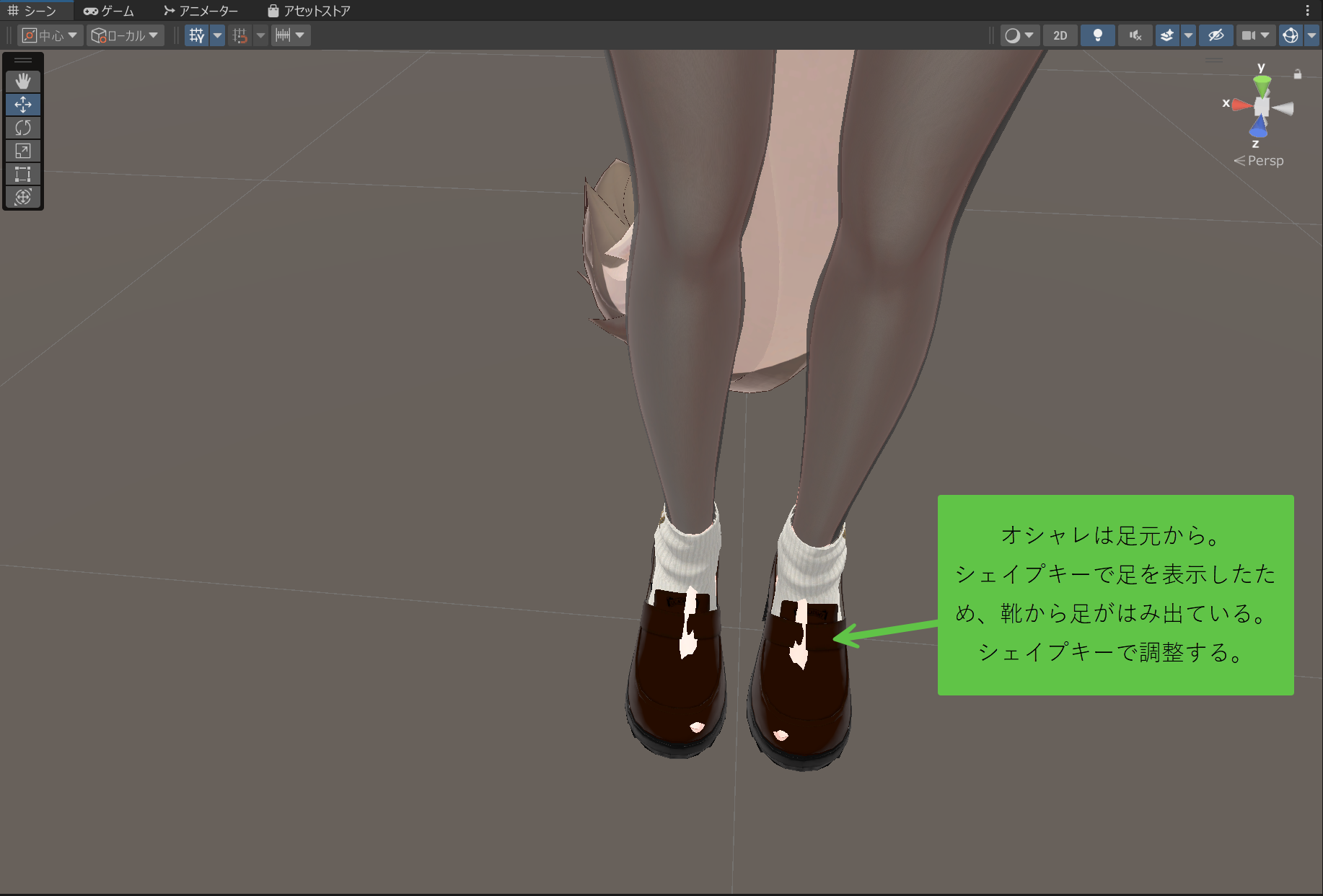This screenshot has height=896, width=1323.
Task: Click the blue Z axis cone on gizmo
Action: click(x=1259, y=128)
